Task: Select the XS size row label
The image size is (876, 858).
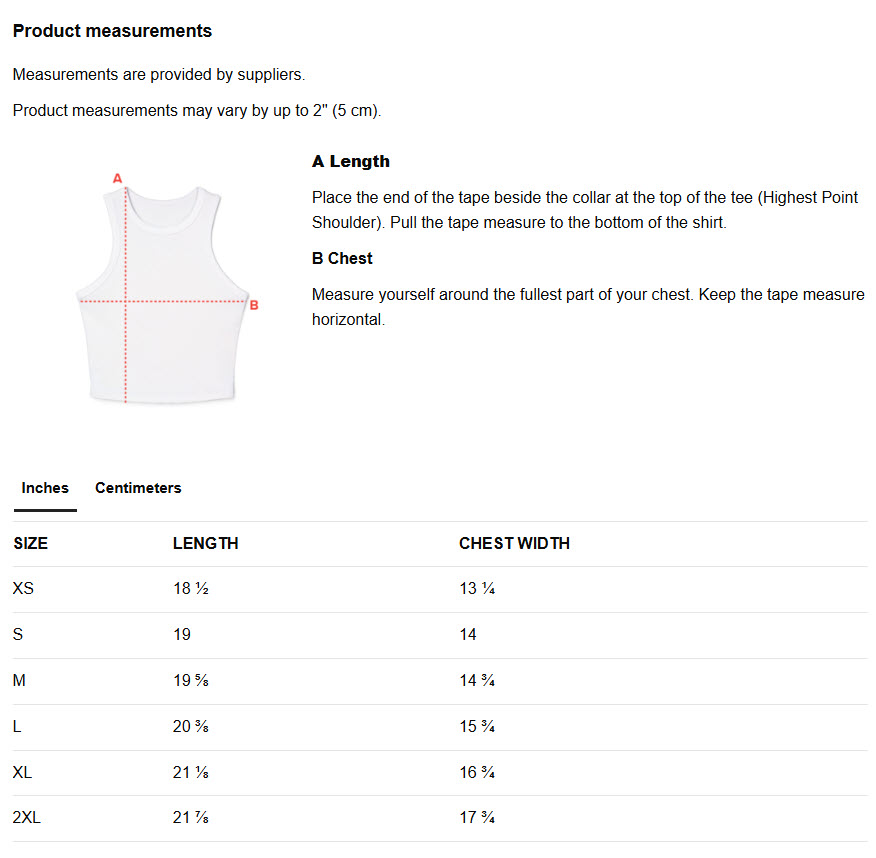Action: click(x=23, y=588)
